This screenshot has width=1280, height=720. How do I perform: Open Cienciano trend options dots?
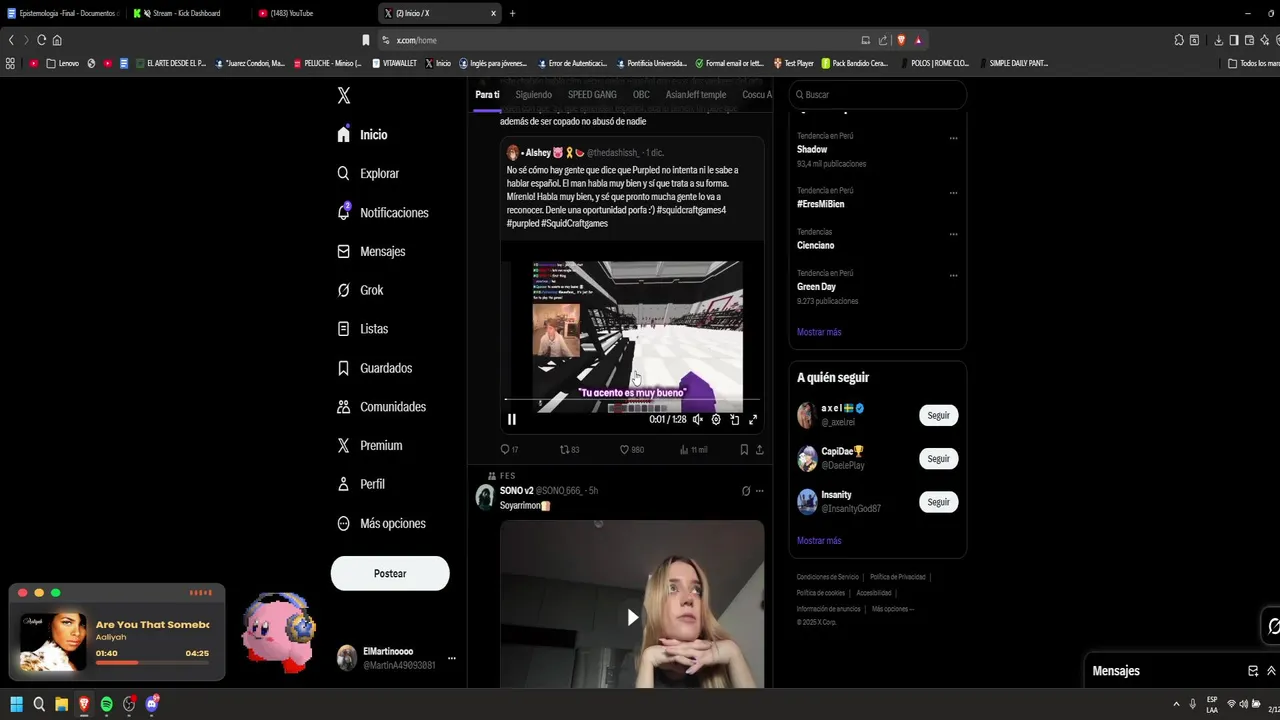click(953, 234)
